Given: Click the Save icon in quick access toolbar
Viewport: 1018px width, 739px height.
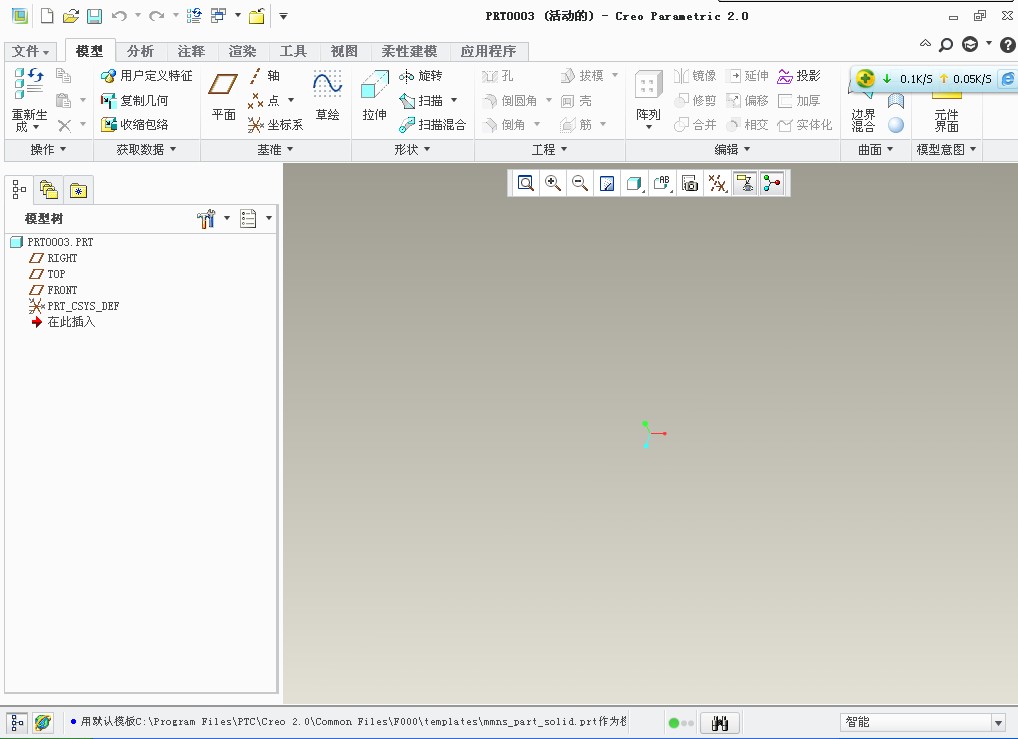Looking at the screenshot, I should 94,16.
